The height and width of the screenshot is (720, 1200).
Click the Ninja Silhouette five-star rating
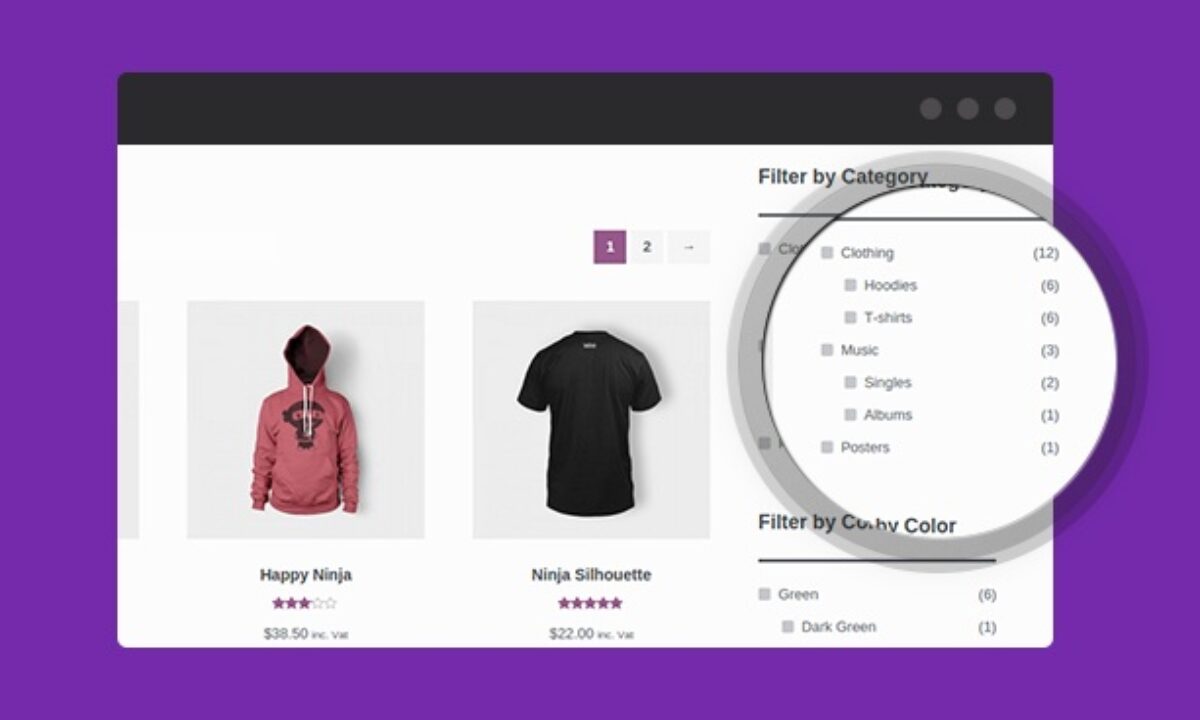point(590,603)
